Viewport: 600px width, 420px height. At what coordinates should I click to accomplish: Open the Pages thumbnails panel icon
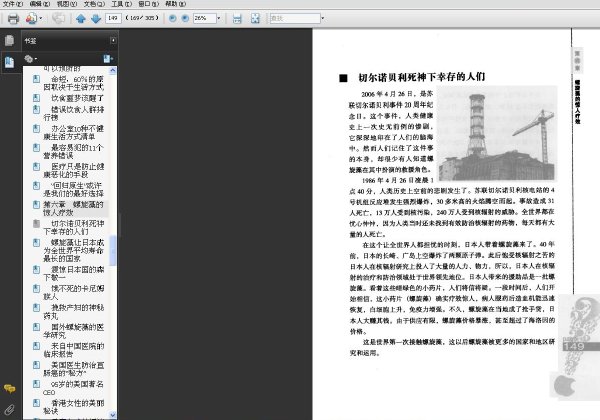pyautogui.click(x=9, y=40)
